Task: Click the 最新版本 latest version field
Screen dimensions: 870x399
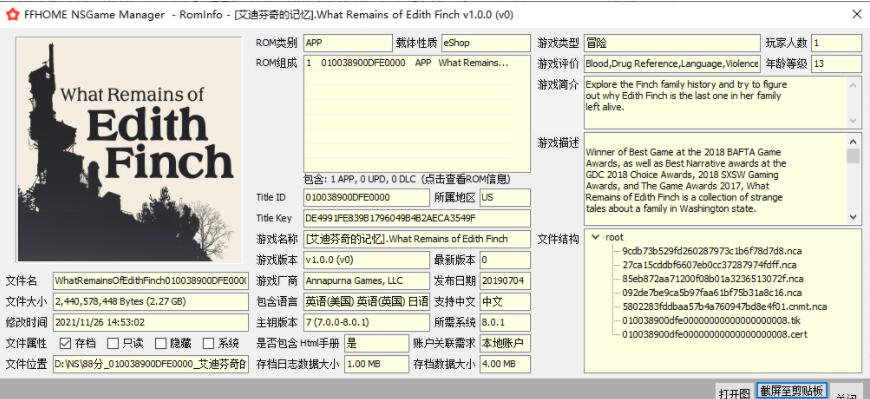Action: 505,260
